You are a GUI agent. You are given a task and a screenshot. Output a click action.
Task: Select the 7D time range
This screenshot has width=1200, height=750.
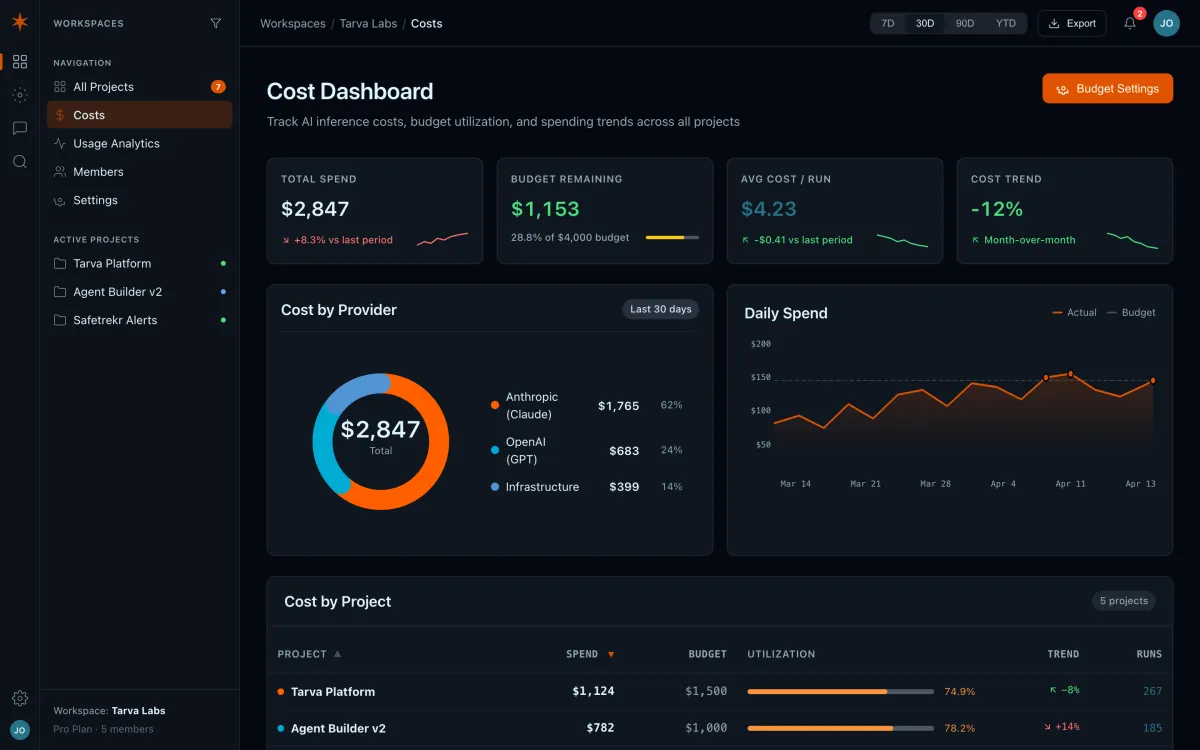pyautogui.click(x=887, y=23)
